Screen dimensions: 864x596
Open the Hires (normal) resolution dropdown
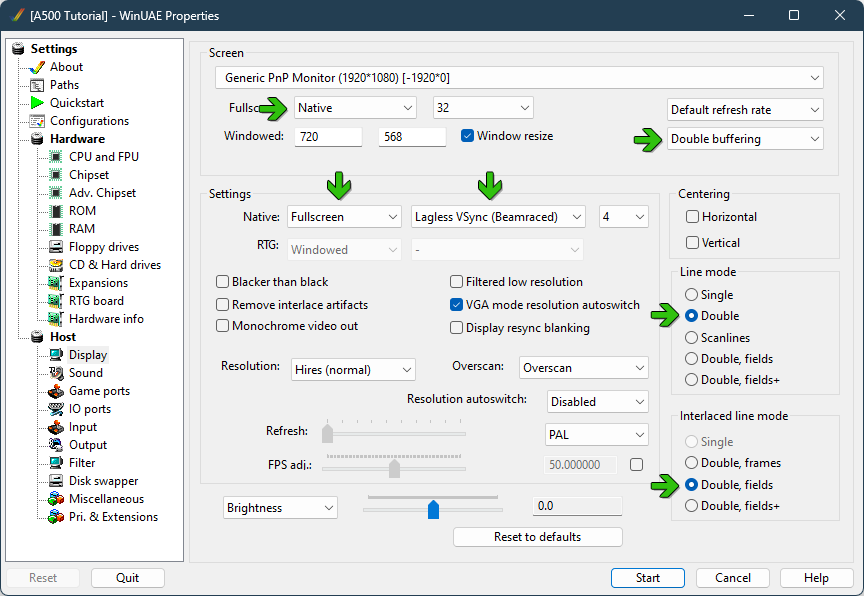tap(353, 370)
